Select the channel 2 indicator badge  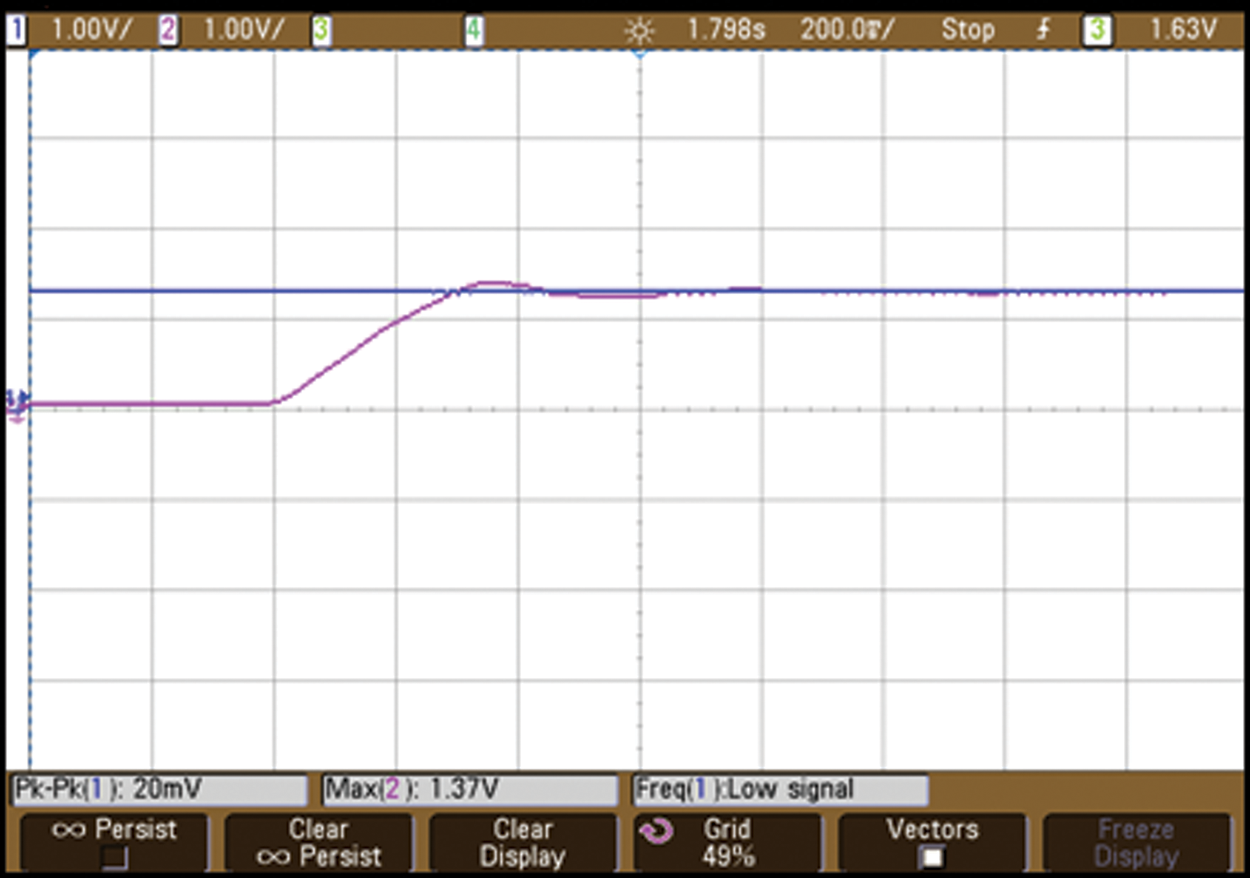(167, 30)
